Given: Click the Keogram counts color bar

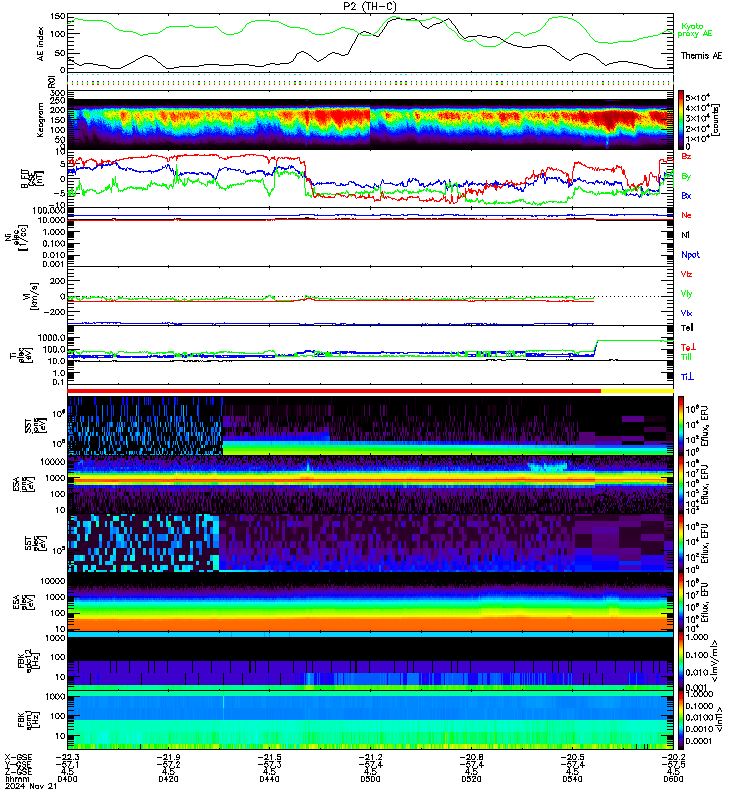Looking at the screenshot, I should (681, 120).
